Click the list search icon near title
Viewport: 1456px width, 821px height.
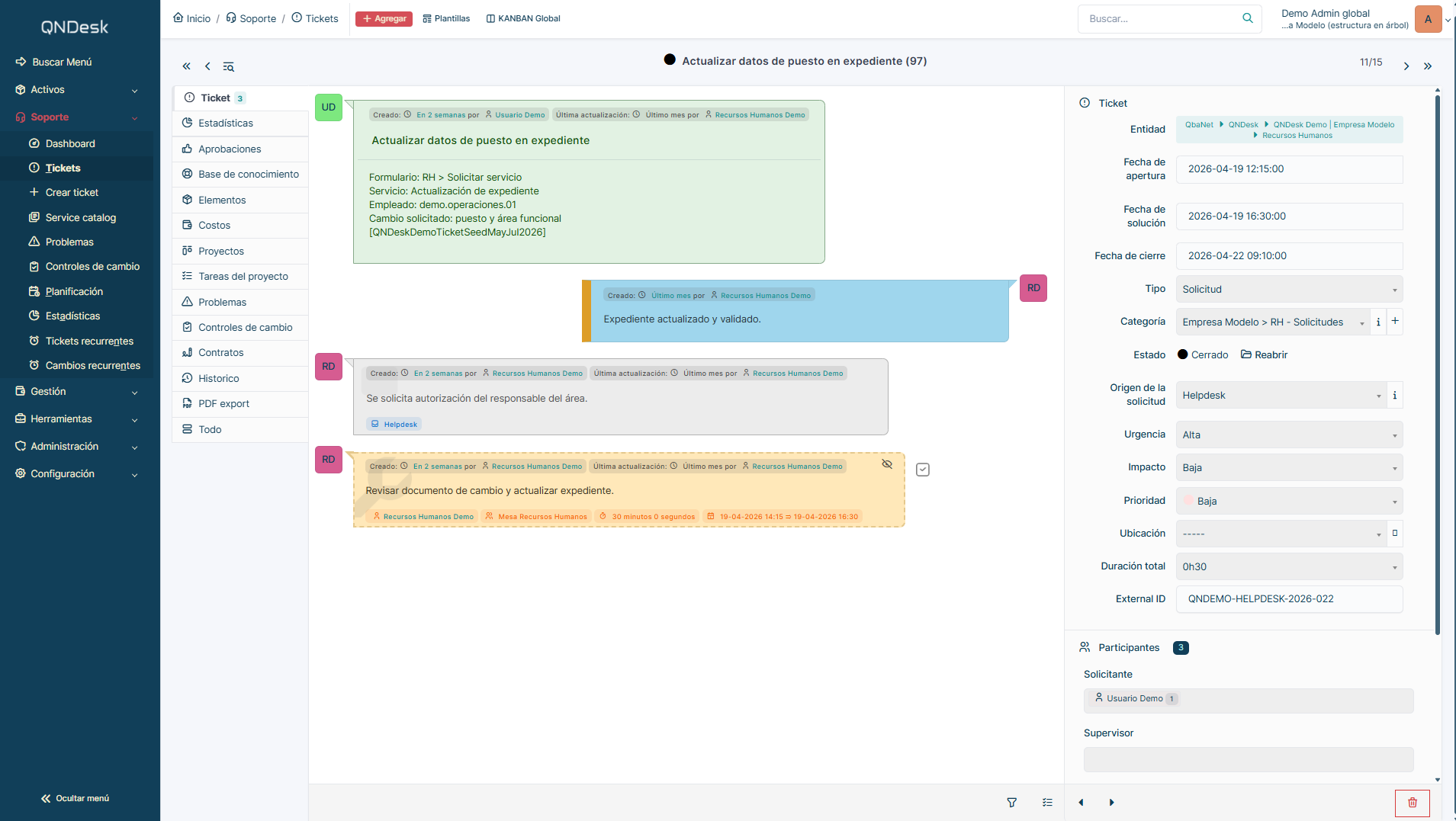click(x=228, y=67)
